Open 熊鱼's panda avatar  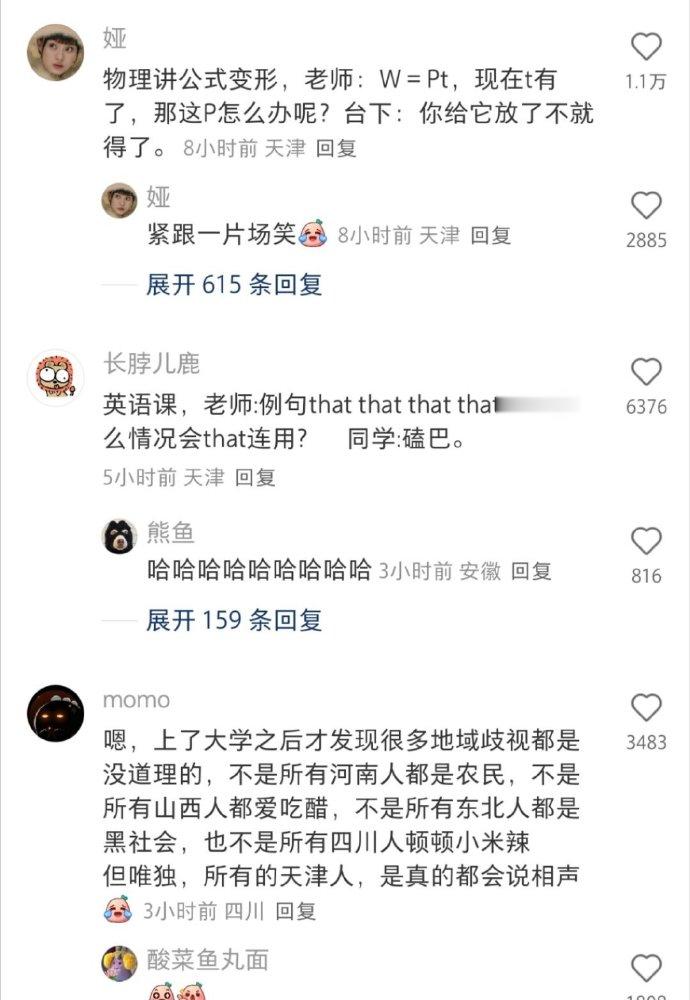[x=119, y=536]
